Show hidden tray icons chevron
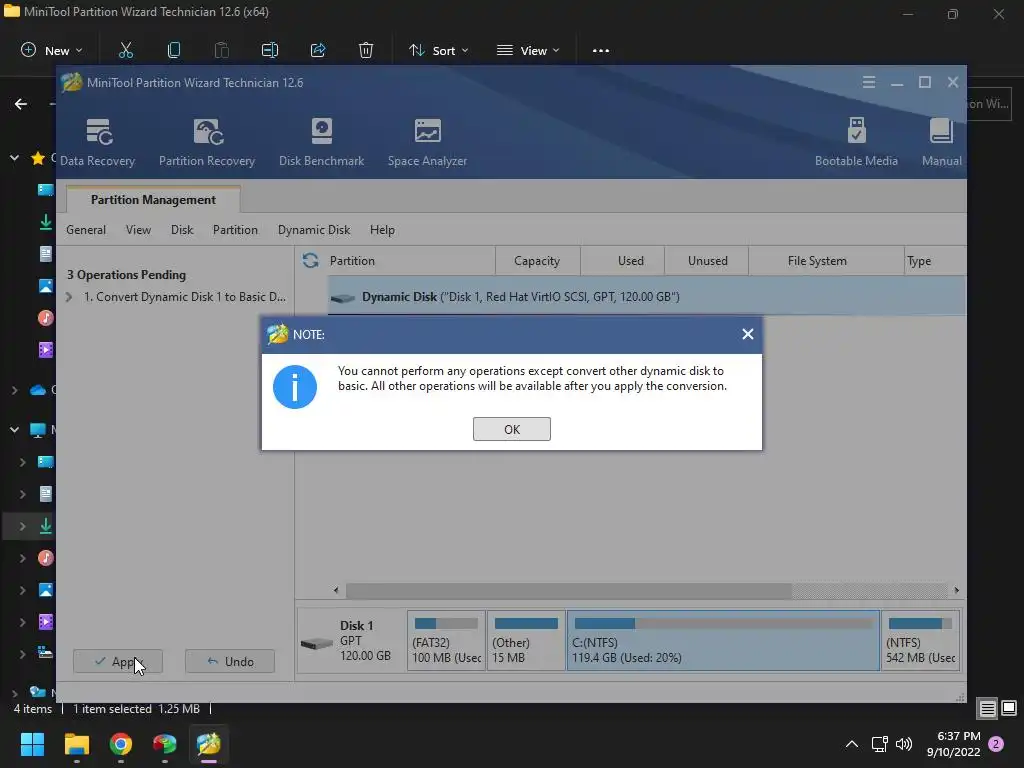 [x=852, y=744]
